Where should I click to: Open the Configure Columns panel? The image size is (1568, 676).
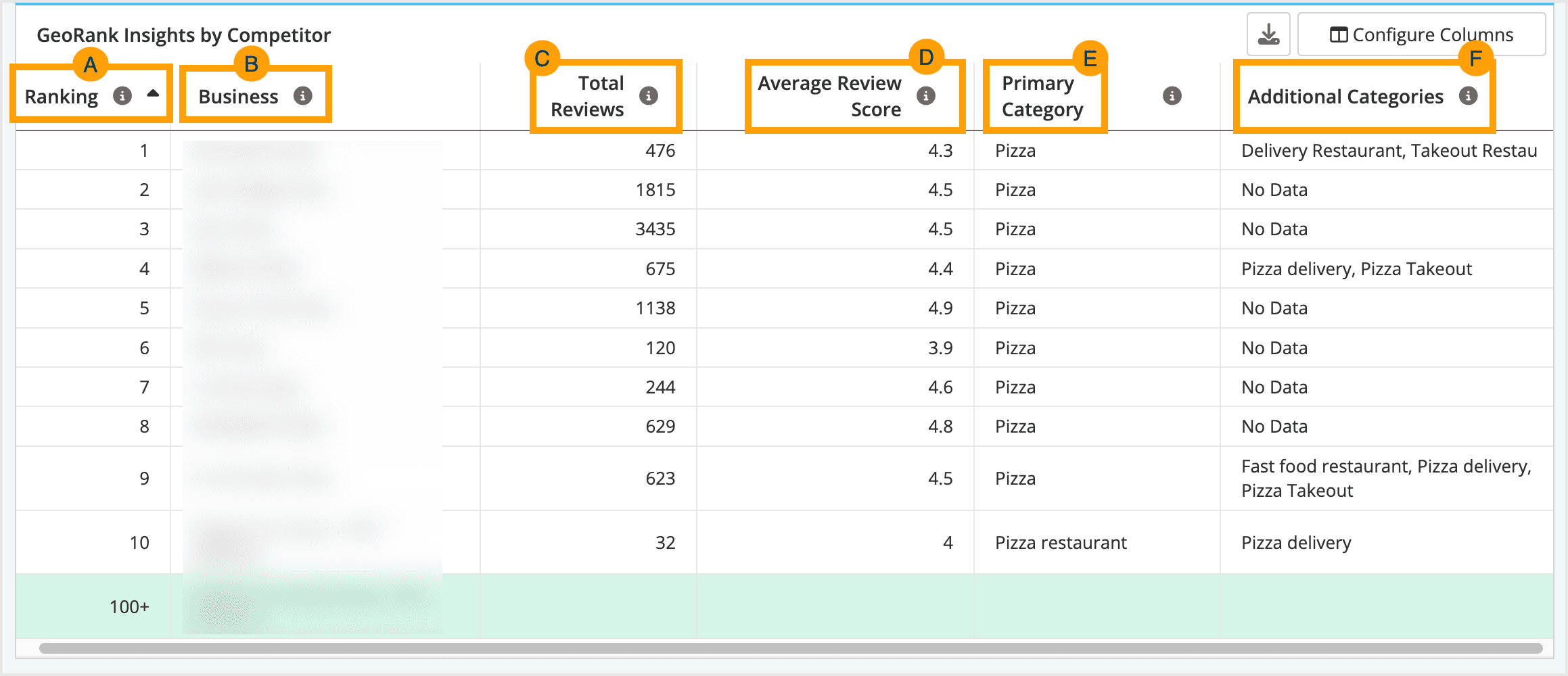(1421, 32)
